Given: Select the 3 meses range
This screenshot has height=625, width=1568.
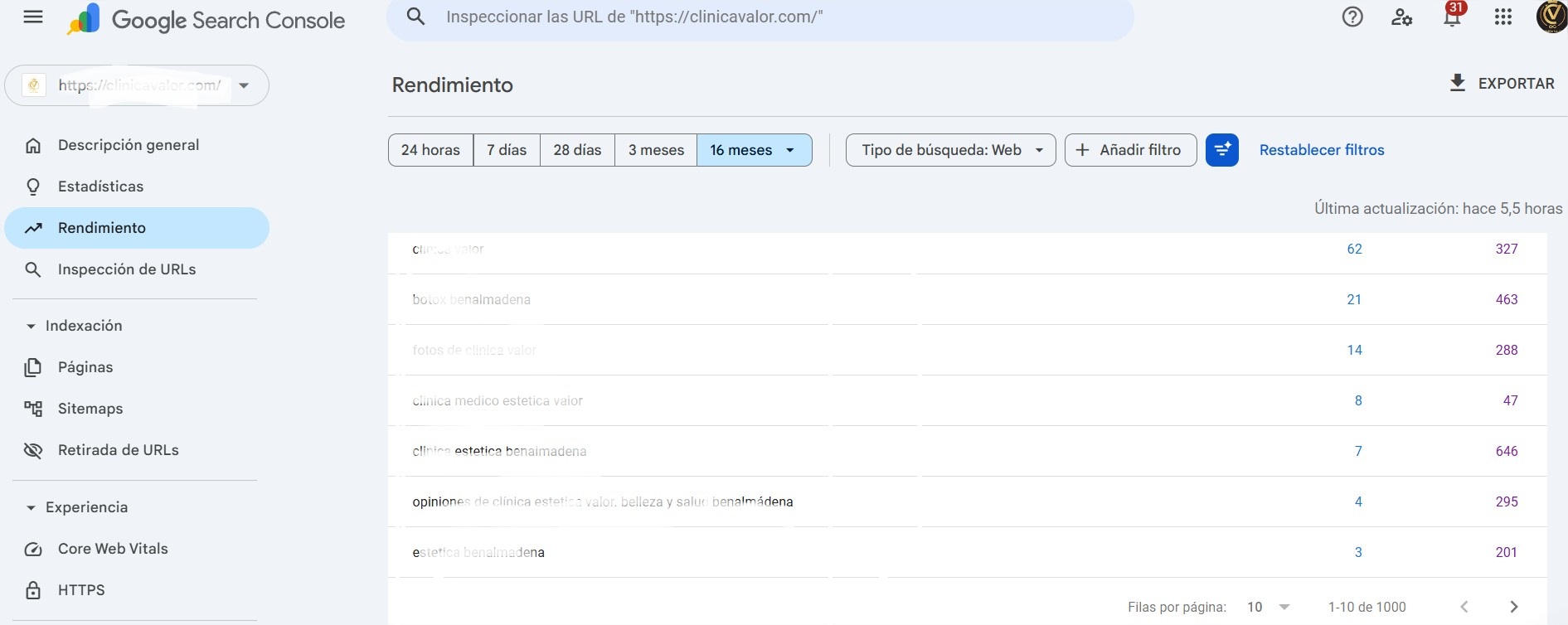Looking at the screenshot, I should tap(656, 150).
